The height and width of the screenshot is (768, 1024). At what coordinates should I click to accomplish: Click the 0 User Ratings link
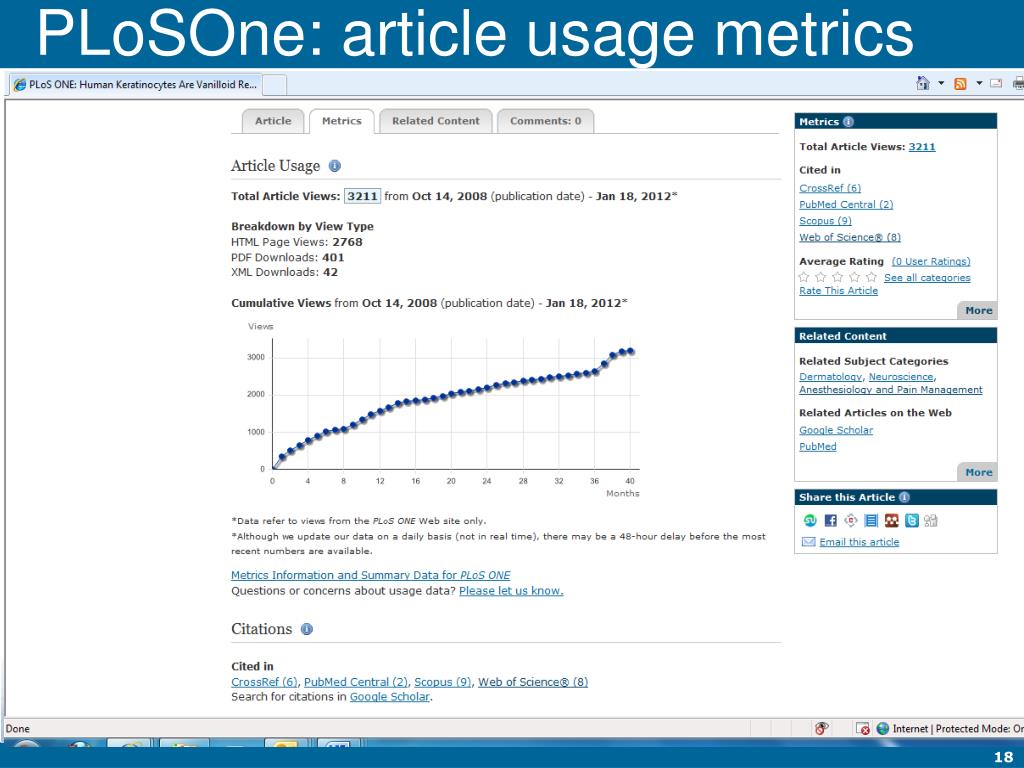[931, 261]
